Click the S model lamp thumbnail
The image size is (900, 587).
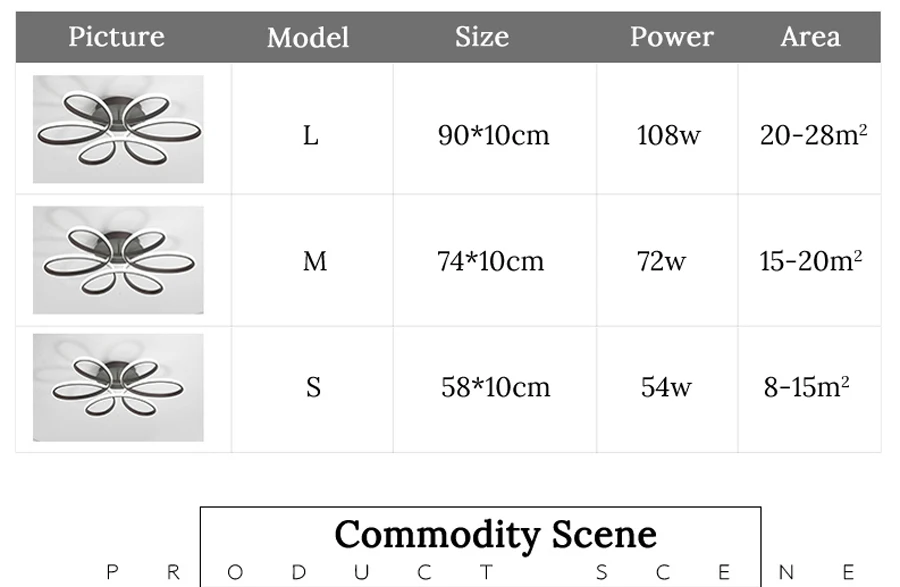(x=118, y=387)
